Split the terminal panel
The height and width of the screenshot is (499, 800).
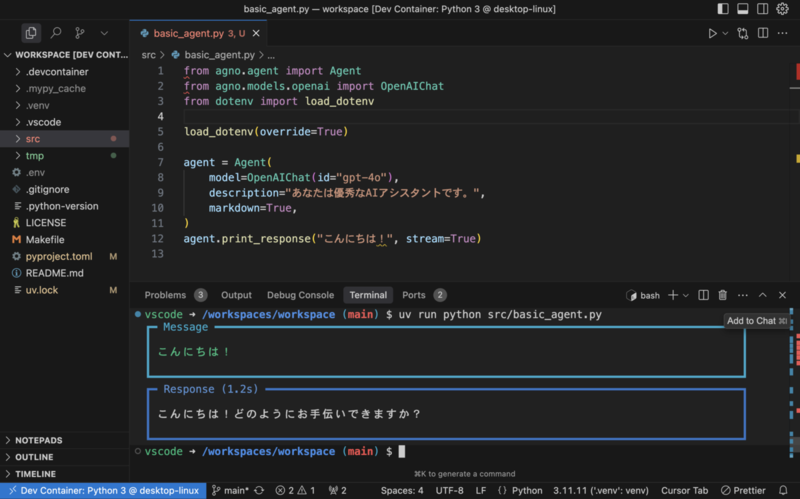point(703,295)
